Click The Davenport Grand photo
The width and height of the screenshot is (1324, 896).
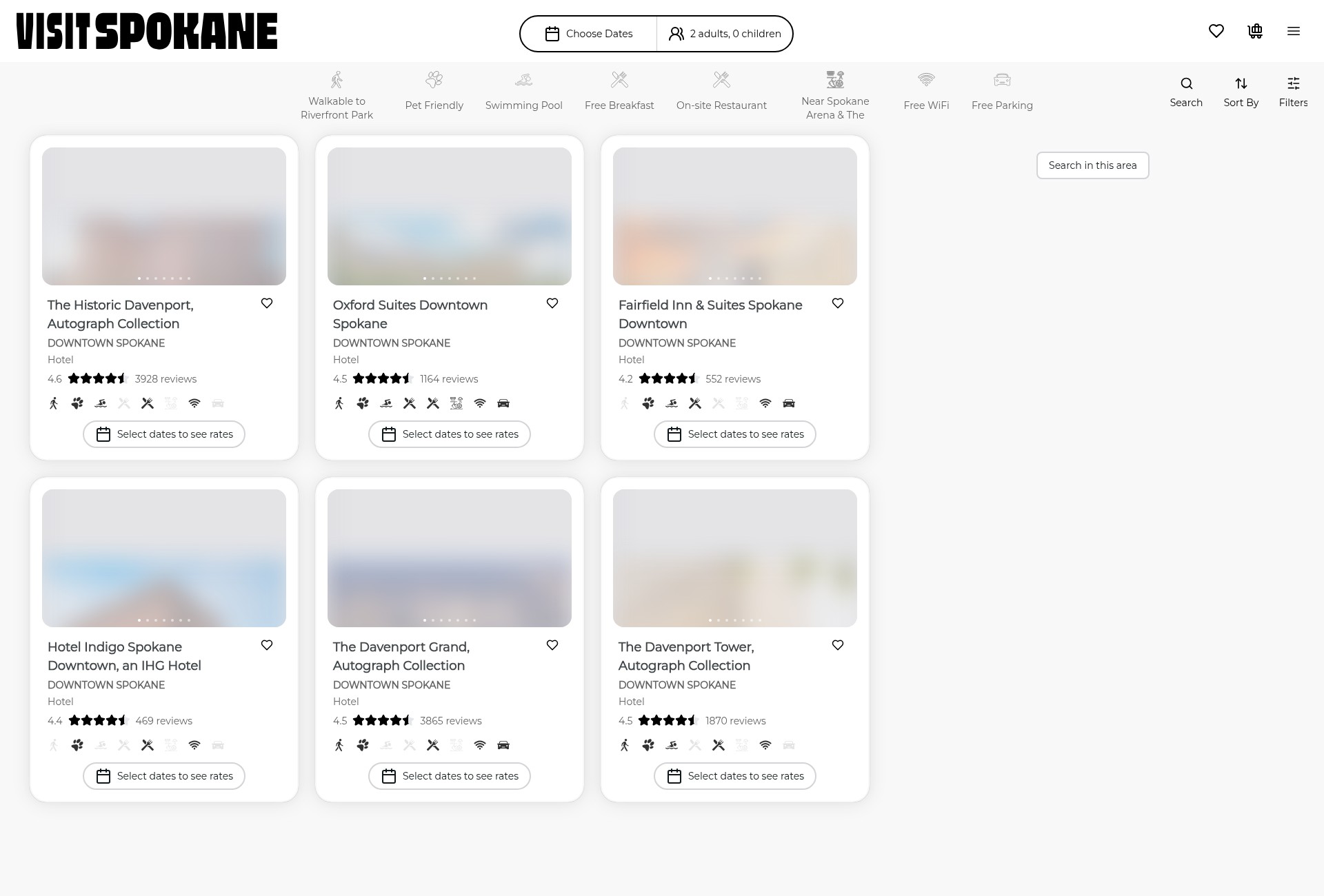(450, 558)
